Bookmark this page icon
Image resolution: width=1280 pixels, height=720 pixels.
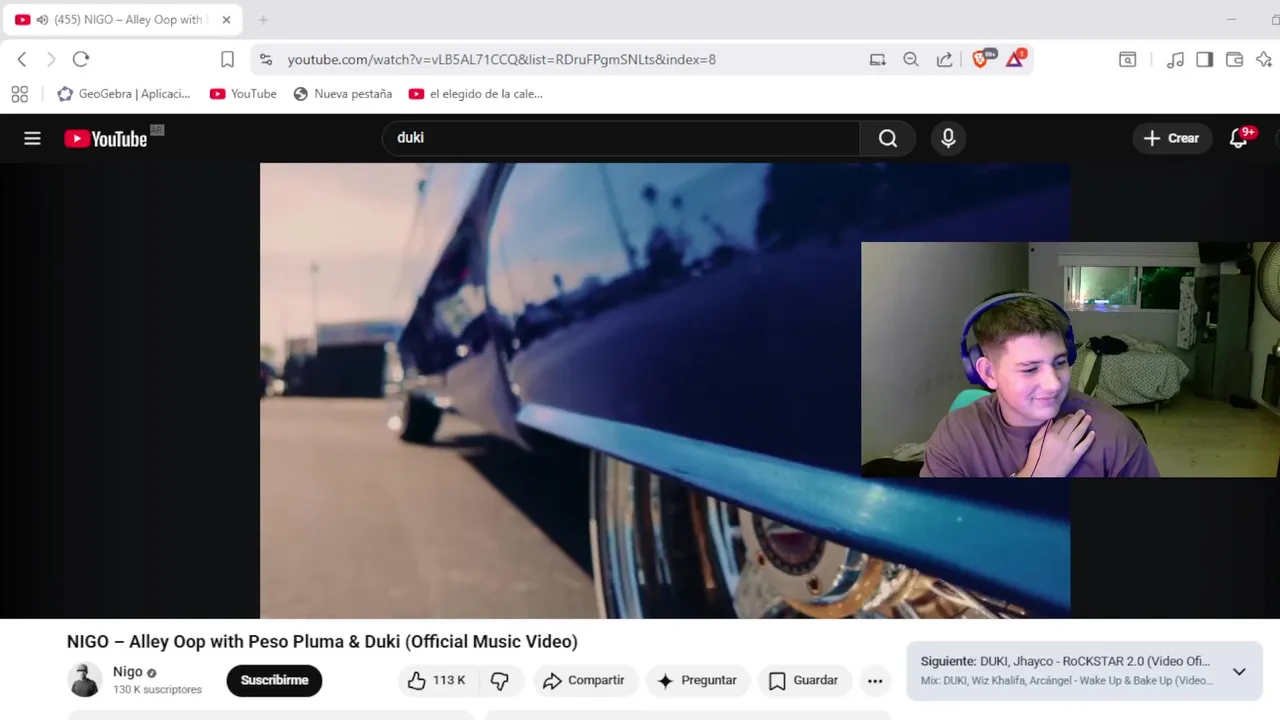(227, 59)
